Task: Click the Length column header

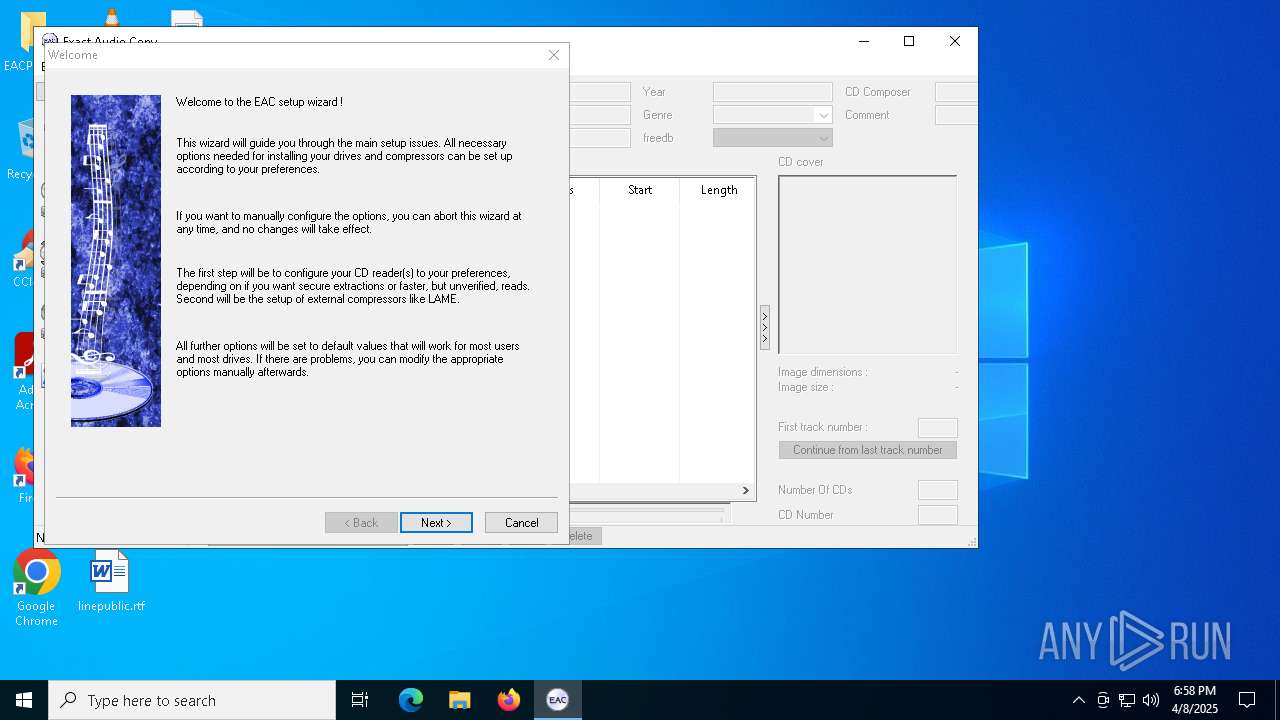Action: (718, 190)
